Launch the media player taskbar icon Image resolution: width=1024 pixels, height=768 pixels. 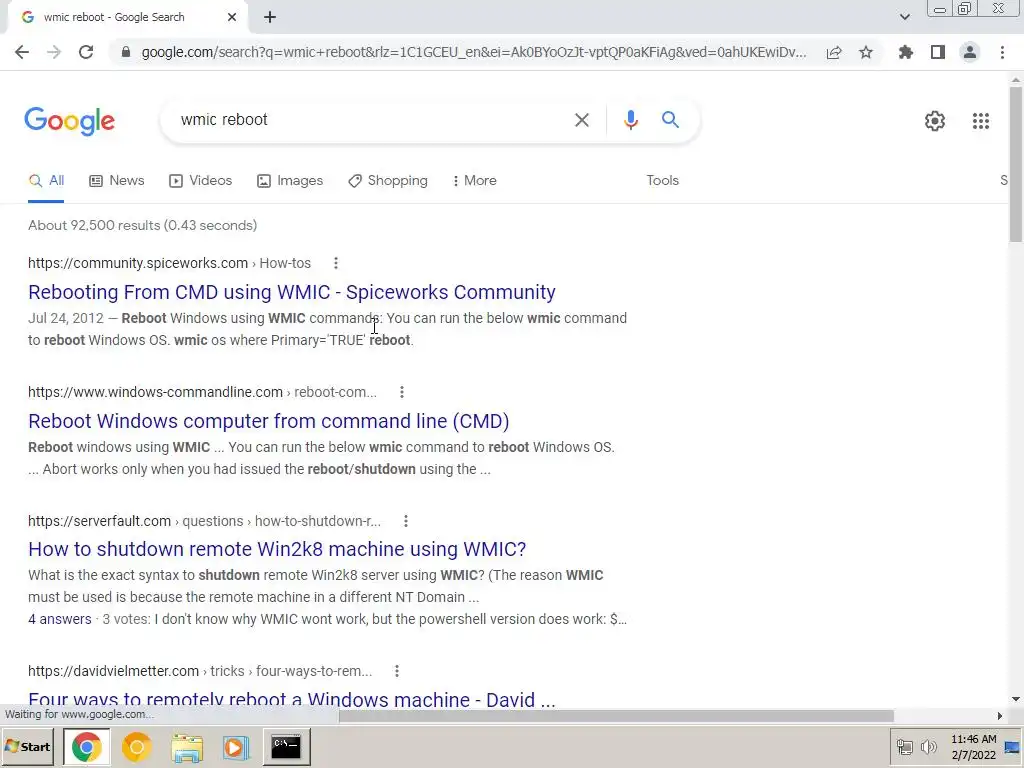click(236, 747)
